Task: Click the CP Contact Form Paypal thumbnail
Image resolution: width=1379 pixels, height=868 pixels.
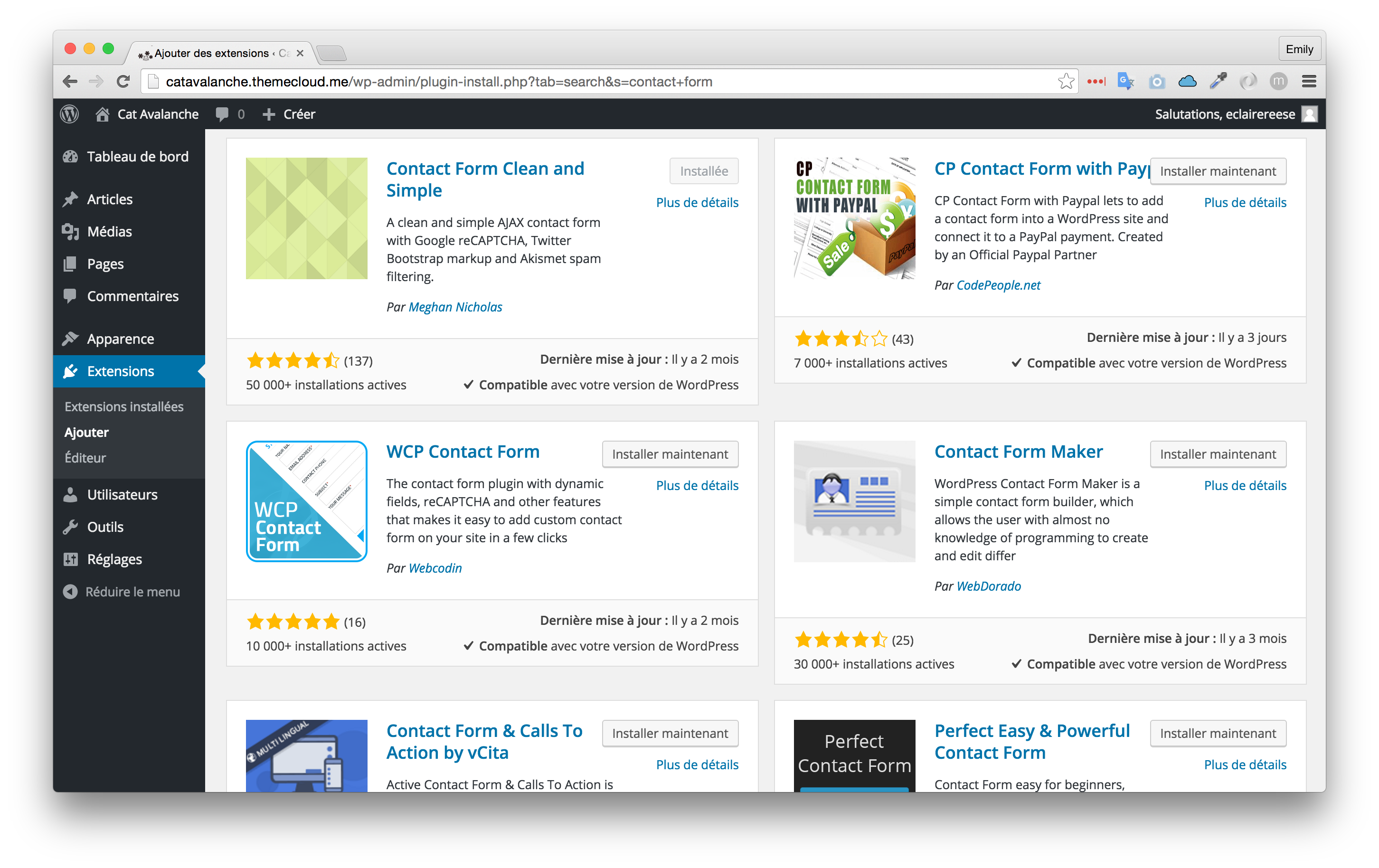Action: pyautogui.click(x=854, y=218)
